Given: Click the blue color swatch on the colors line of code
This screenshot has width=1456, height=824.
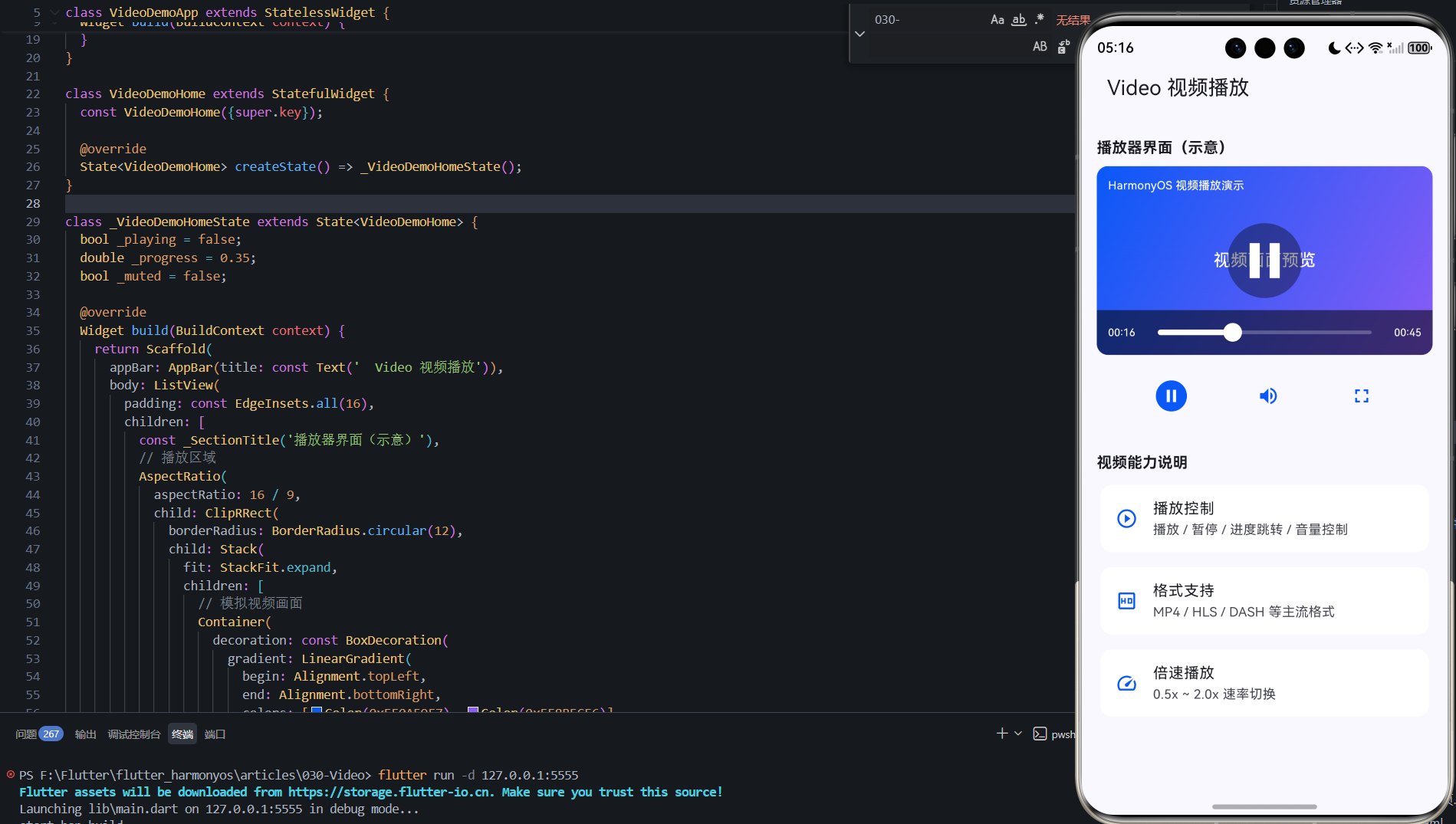Looking at the screenshot, I should click(316, 711).
